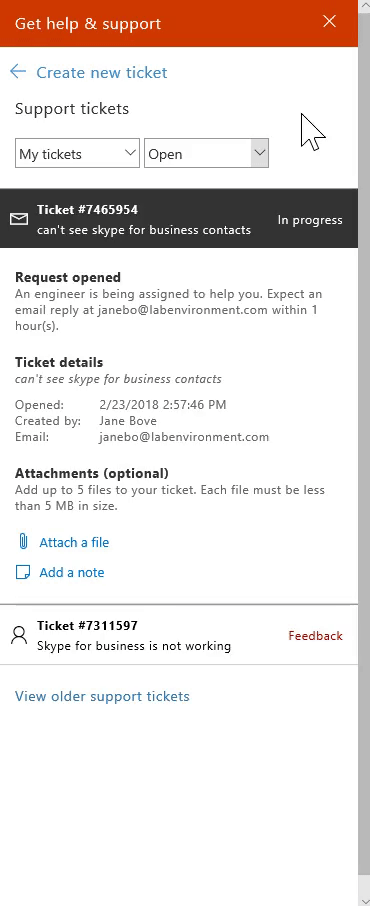Open ticket Skype for business is not working
The image size is (370, 906).
[134, 646]
